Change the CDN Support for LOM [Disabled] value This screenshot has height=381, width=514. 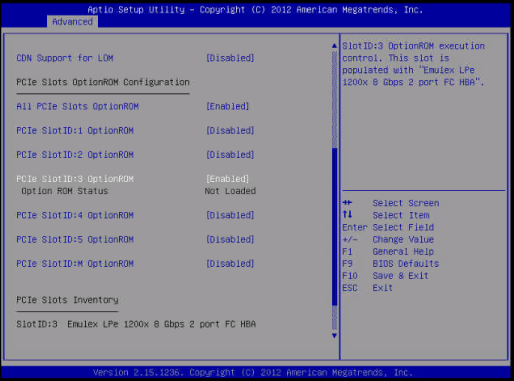(x=230, y=58)
